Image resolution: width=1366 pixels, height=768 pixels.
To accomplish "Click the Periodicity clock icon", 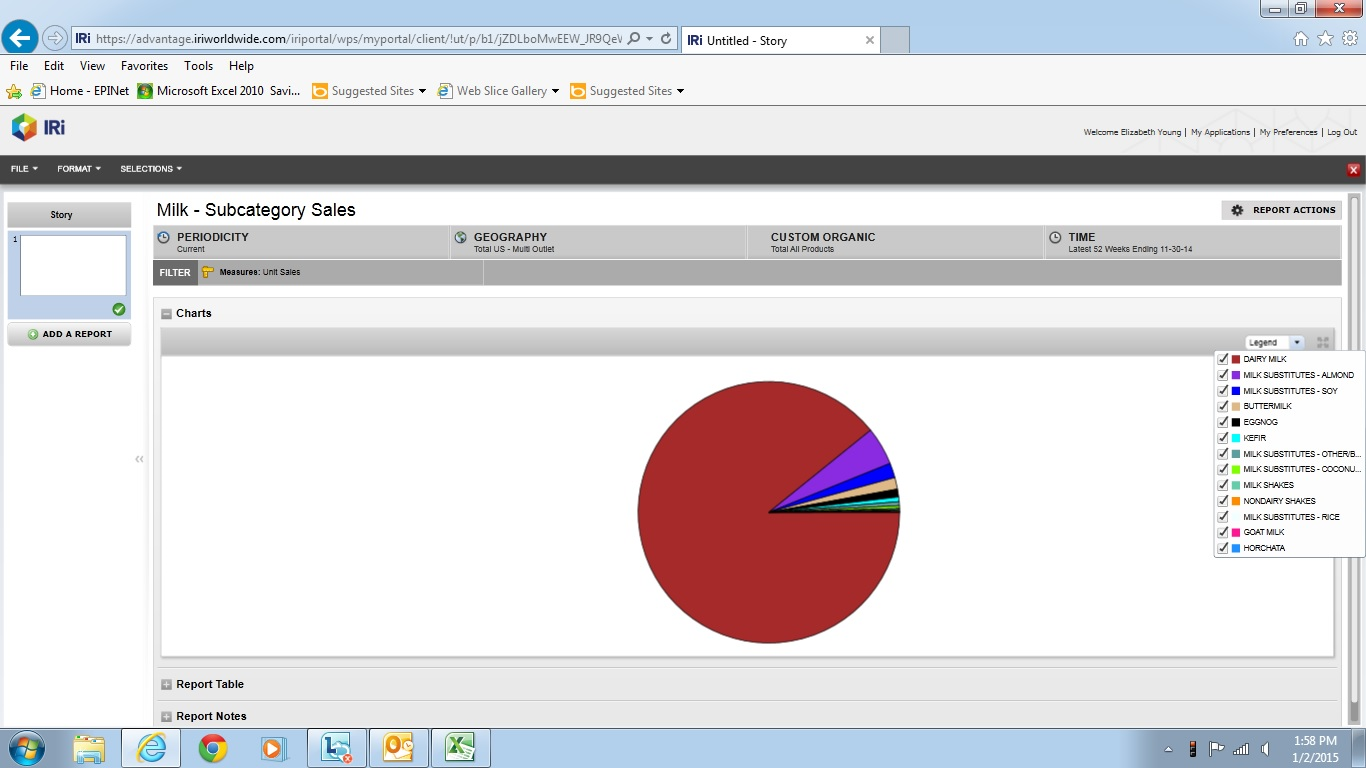I will point(164,238).
